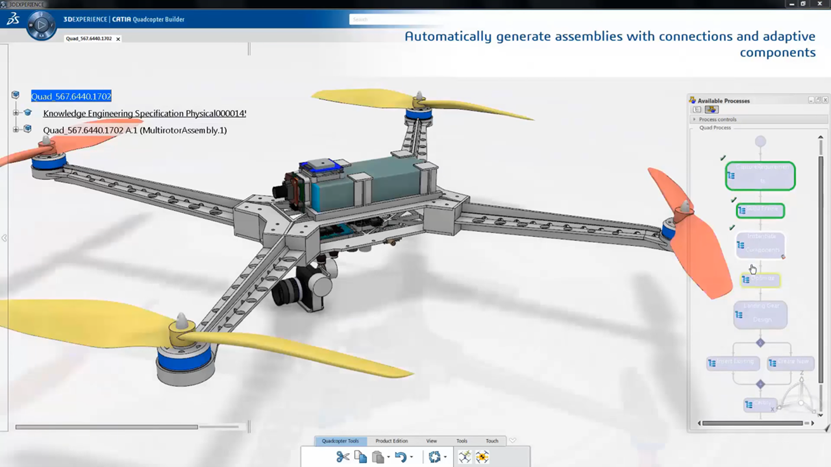Viewport: 831px width, 467px height.
Task: Click the favorites heart next to tabs
Action: (512, 440)
